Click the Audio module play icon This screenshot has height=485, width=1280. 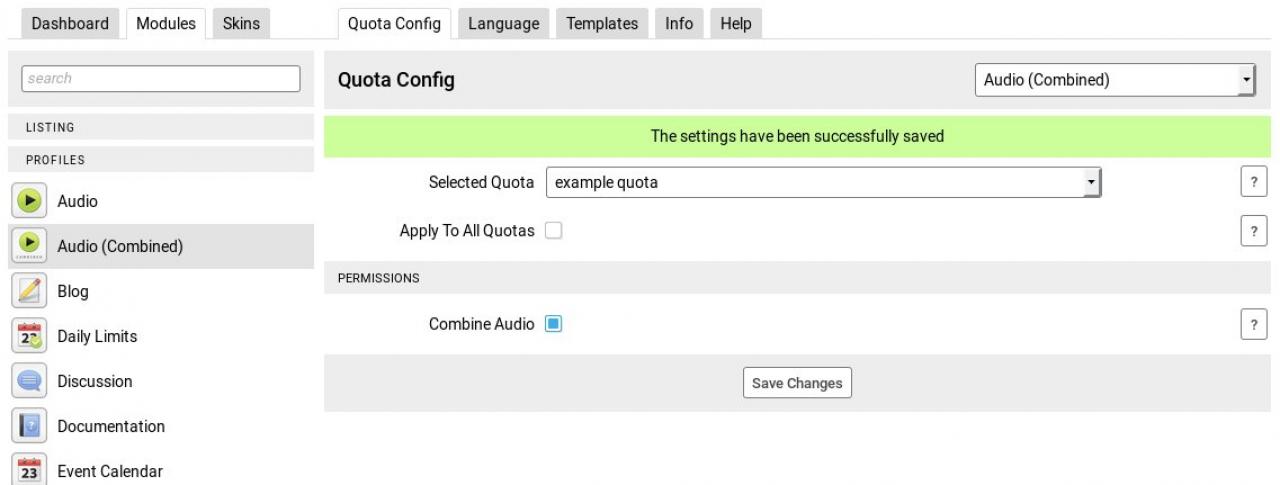point(30,201)
